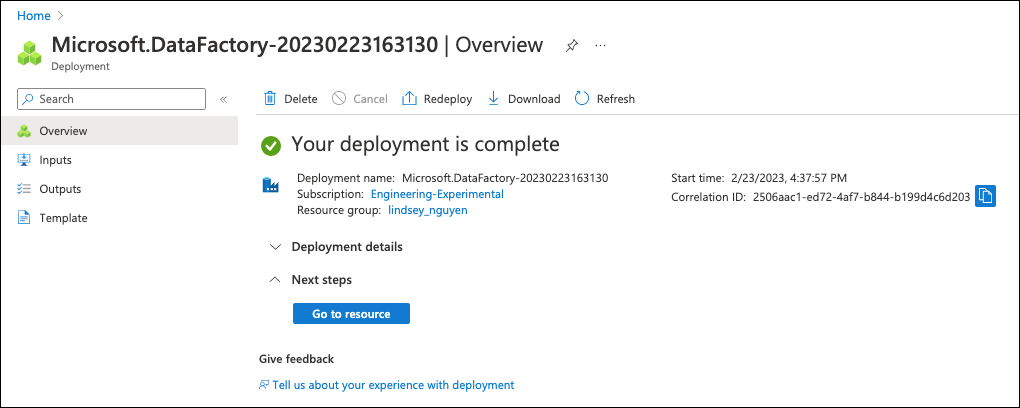Image resolution: width=1020 pixels, height=408 pixels.
Task: Click the Search field in the sidebar
Action: pos(111,99)
